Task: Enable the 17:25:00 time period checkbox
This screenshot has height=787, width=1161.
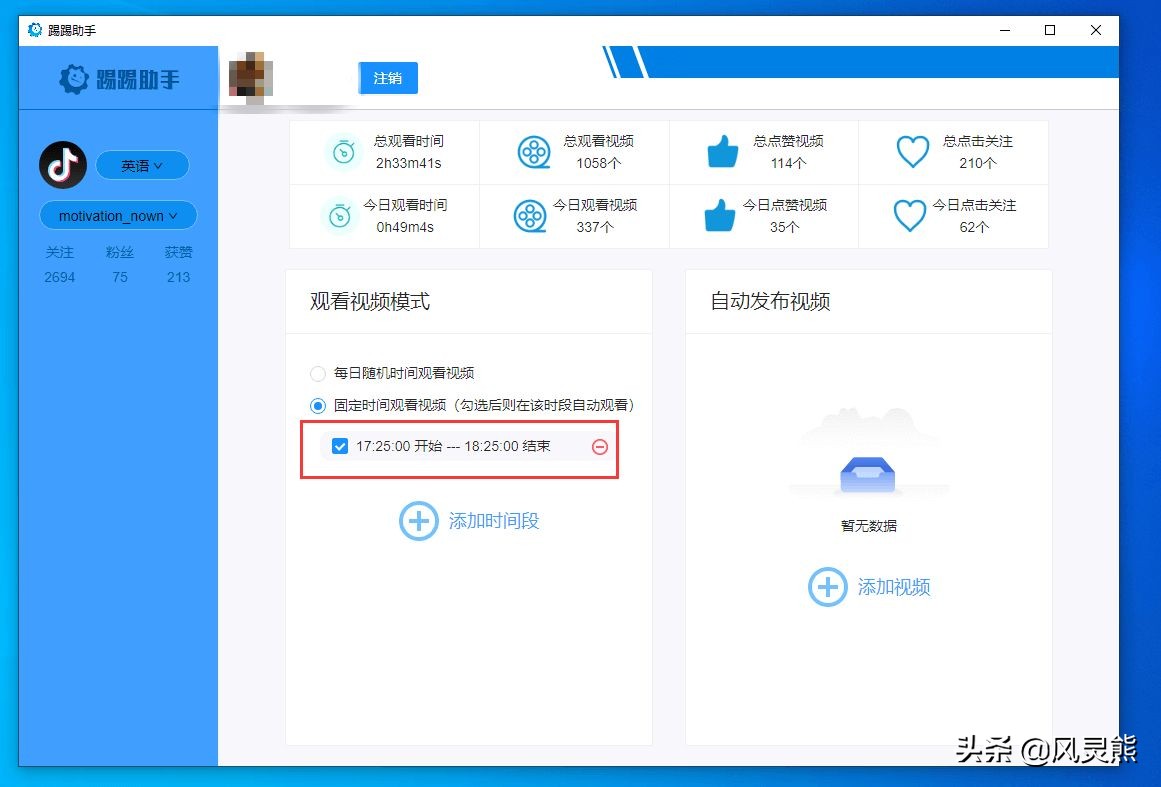Action: click(340, 446)
